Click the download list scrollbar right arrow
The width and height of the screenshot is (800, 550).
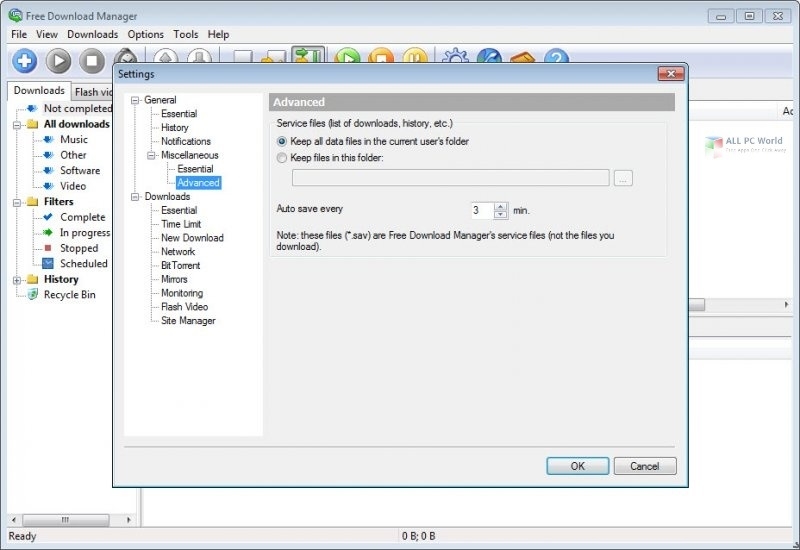tap(786, 305)
